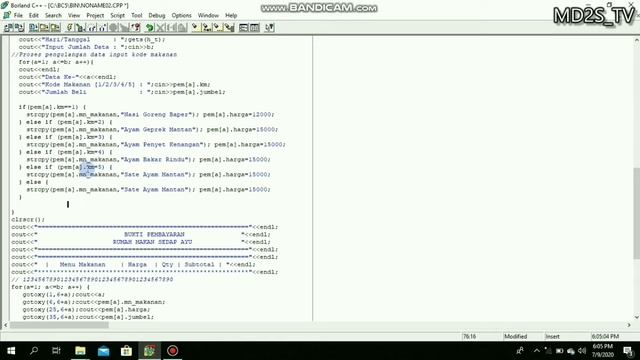
Task: Click the horizontal scroll-right arrow
Action: [x=629, y=325]
